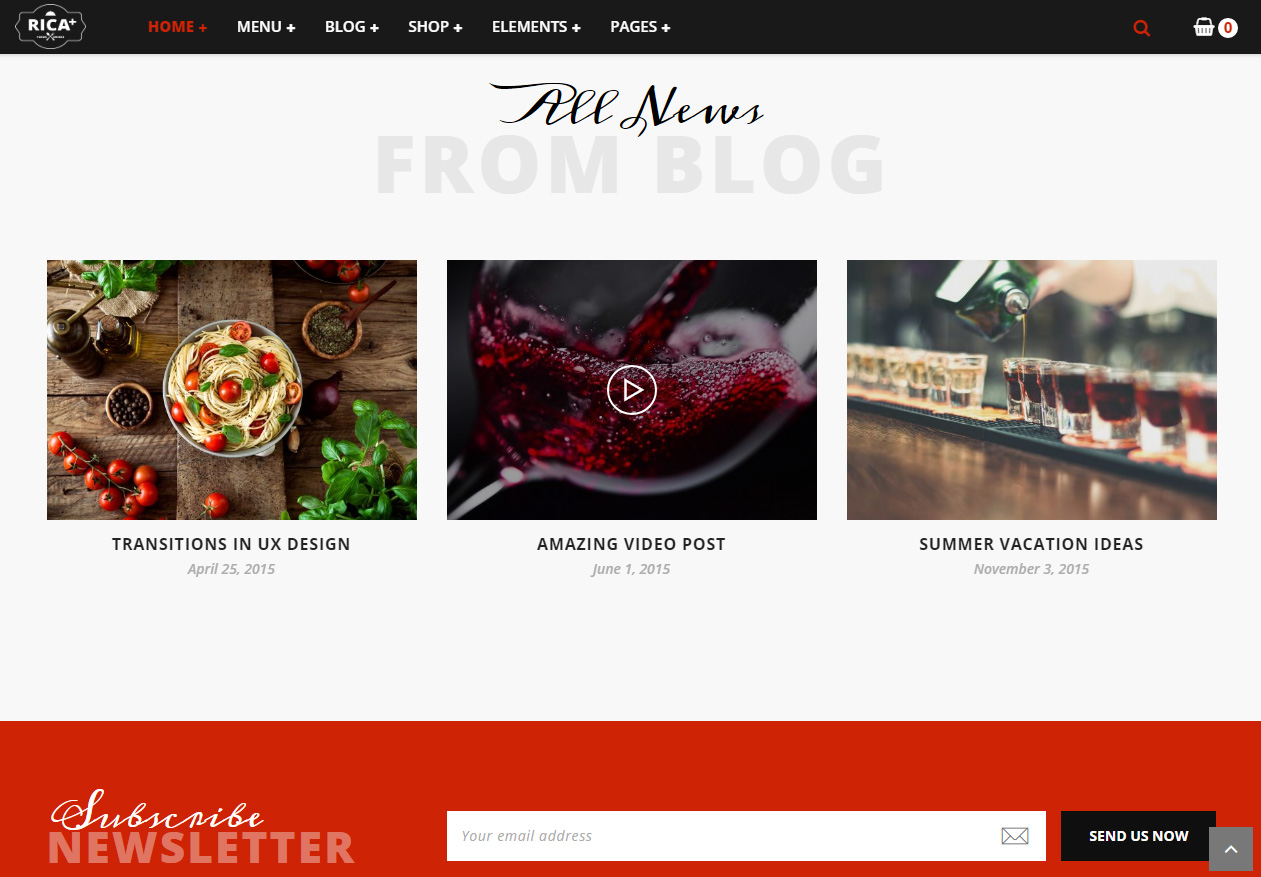Open the Pages navigation item
Screen dimensions: 1261x877
tap(640, 27)
